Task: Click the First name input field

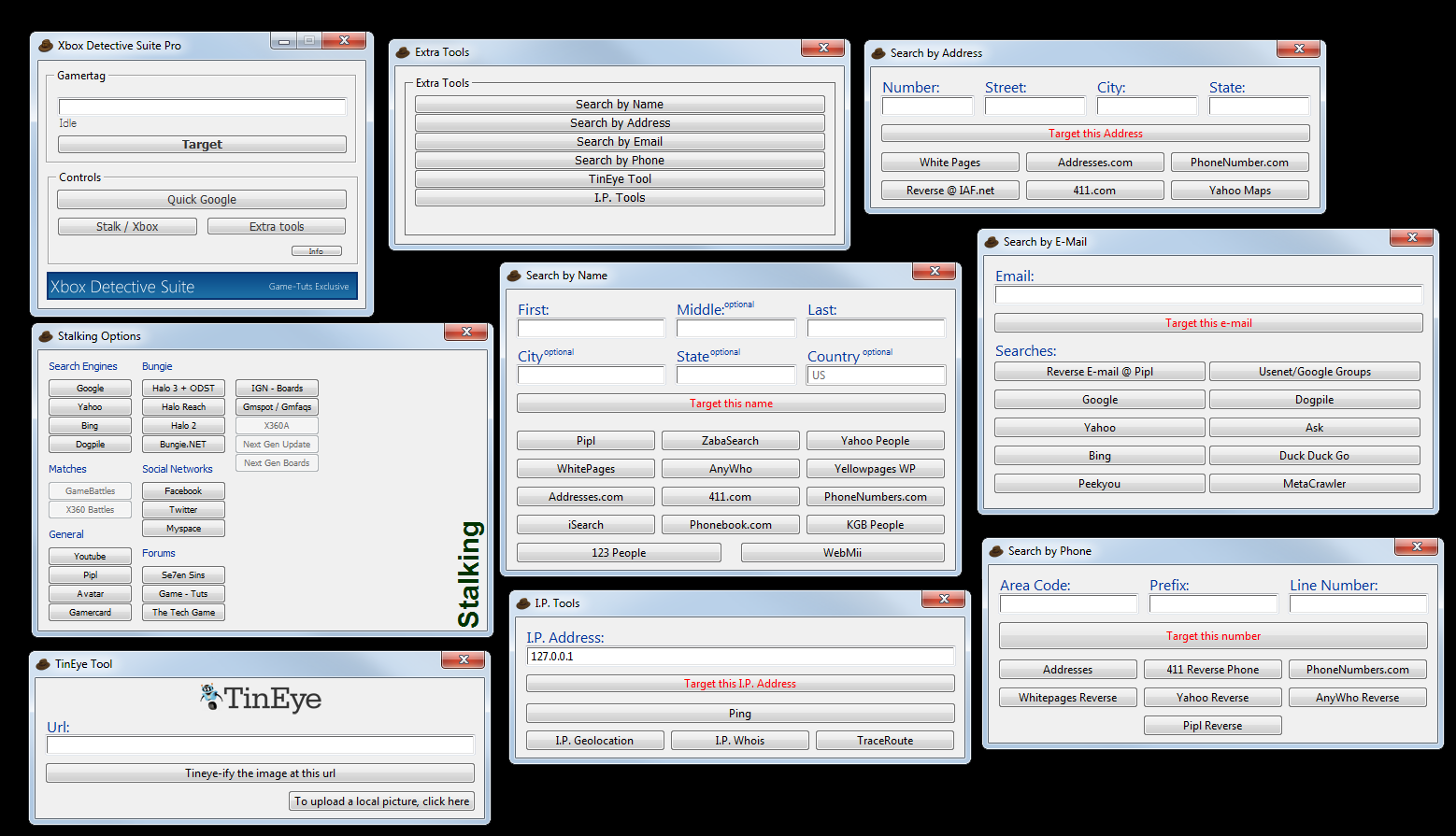Action: coord(591,329)
